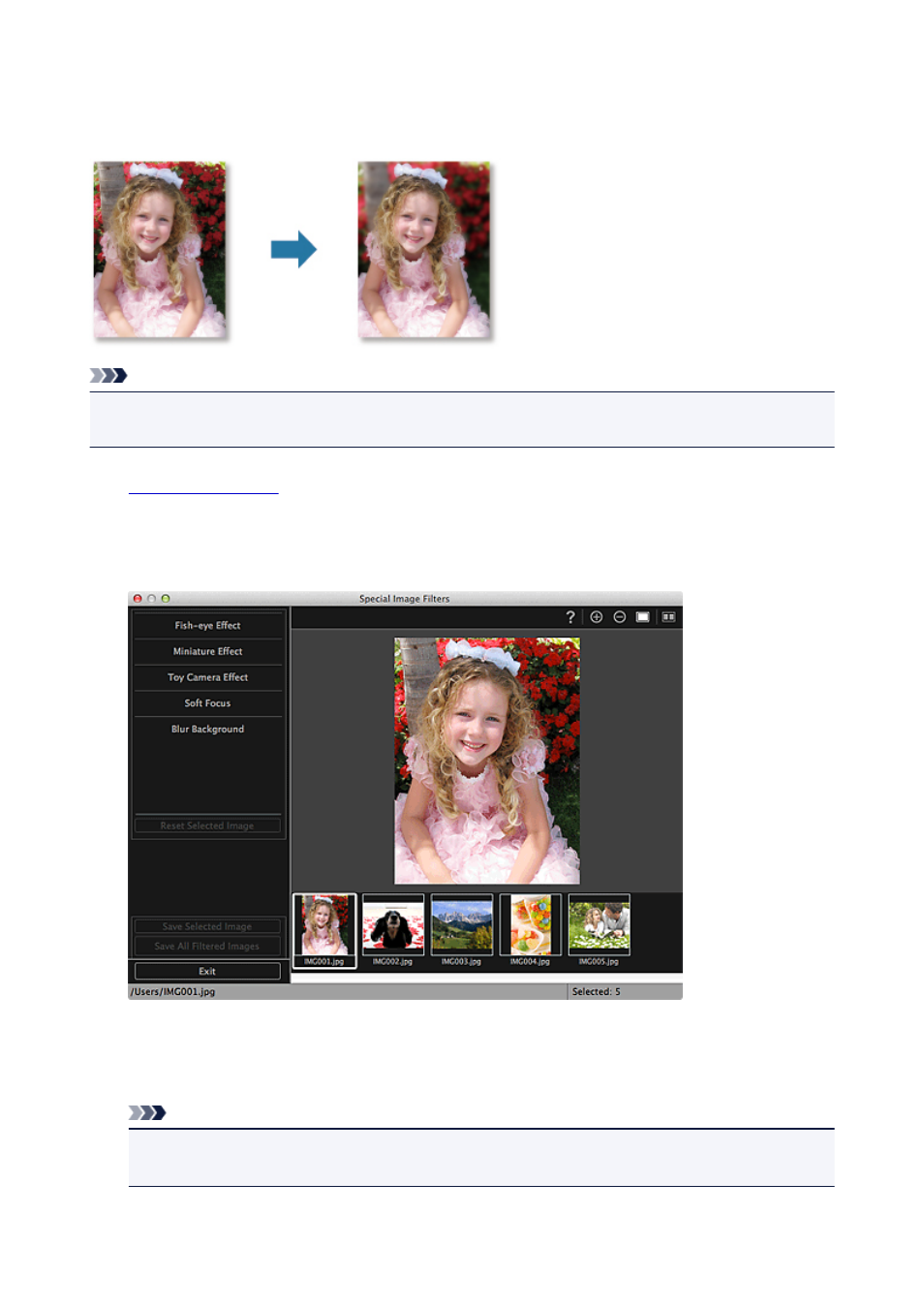Click Save Selected Image button
The height and width of the screenshot is (1308, 924).
(x=207, y=926)
